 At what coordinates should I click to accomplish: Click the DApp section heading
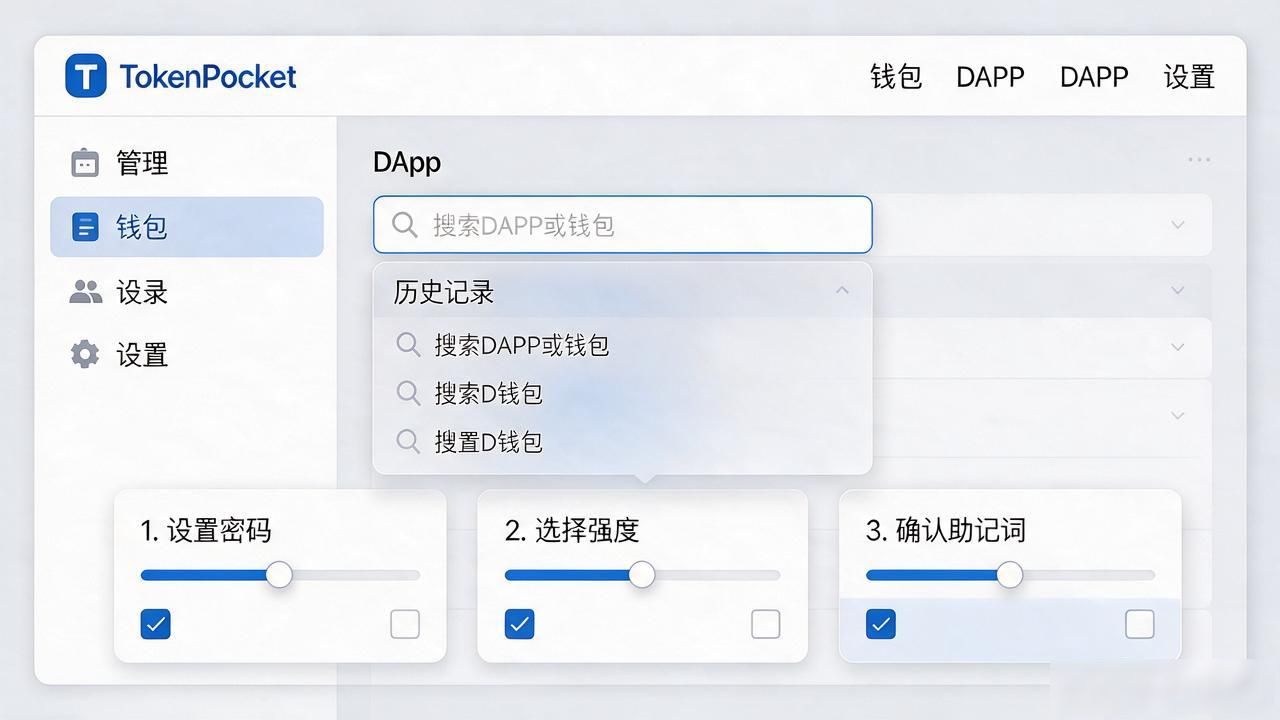click(407, 162)
